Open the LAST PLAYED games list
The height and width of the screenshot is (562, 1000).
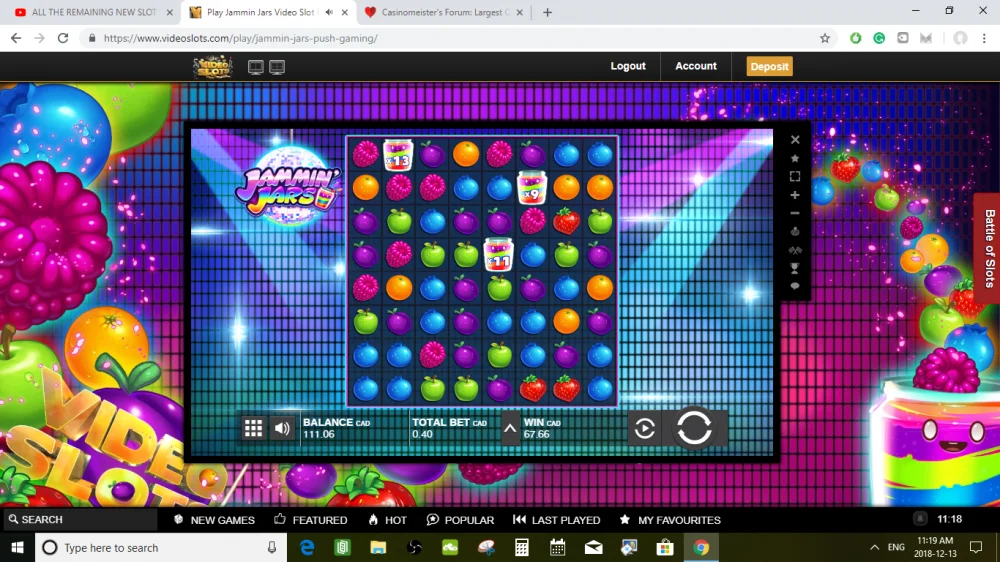click(x=557, y=520)
